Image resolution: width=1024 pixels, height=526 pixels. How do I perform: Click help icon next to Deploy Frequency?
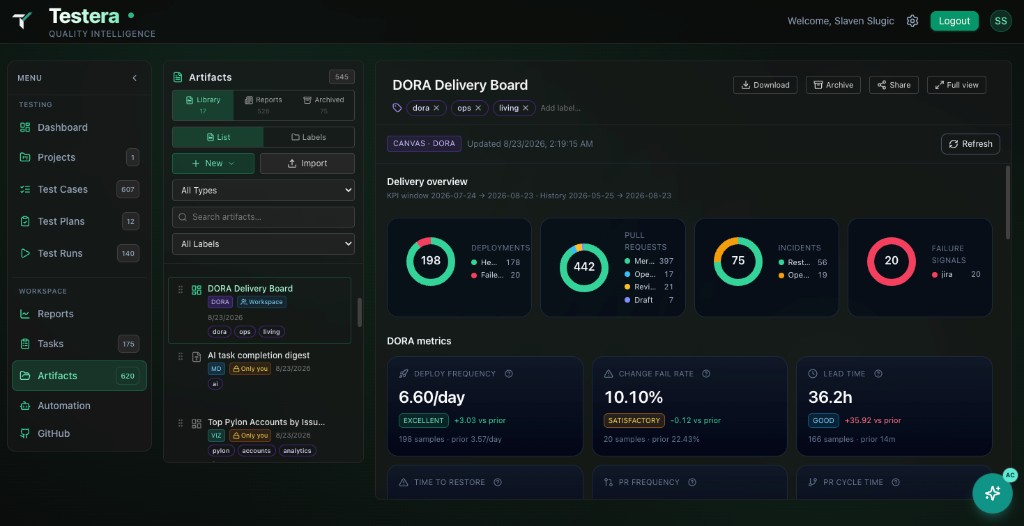tap(509, 374)
